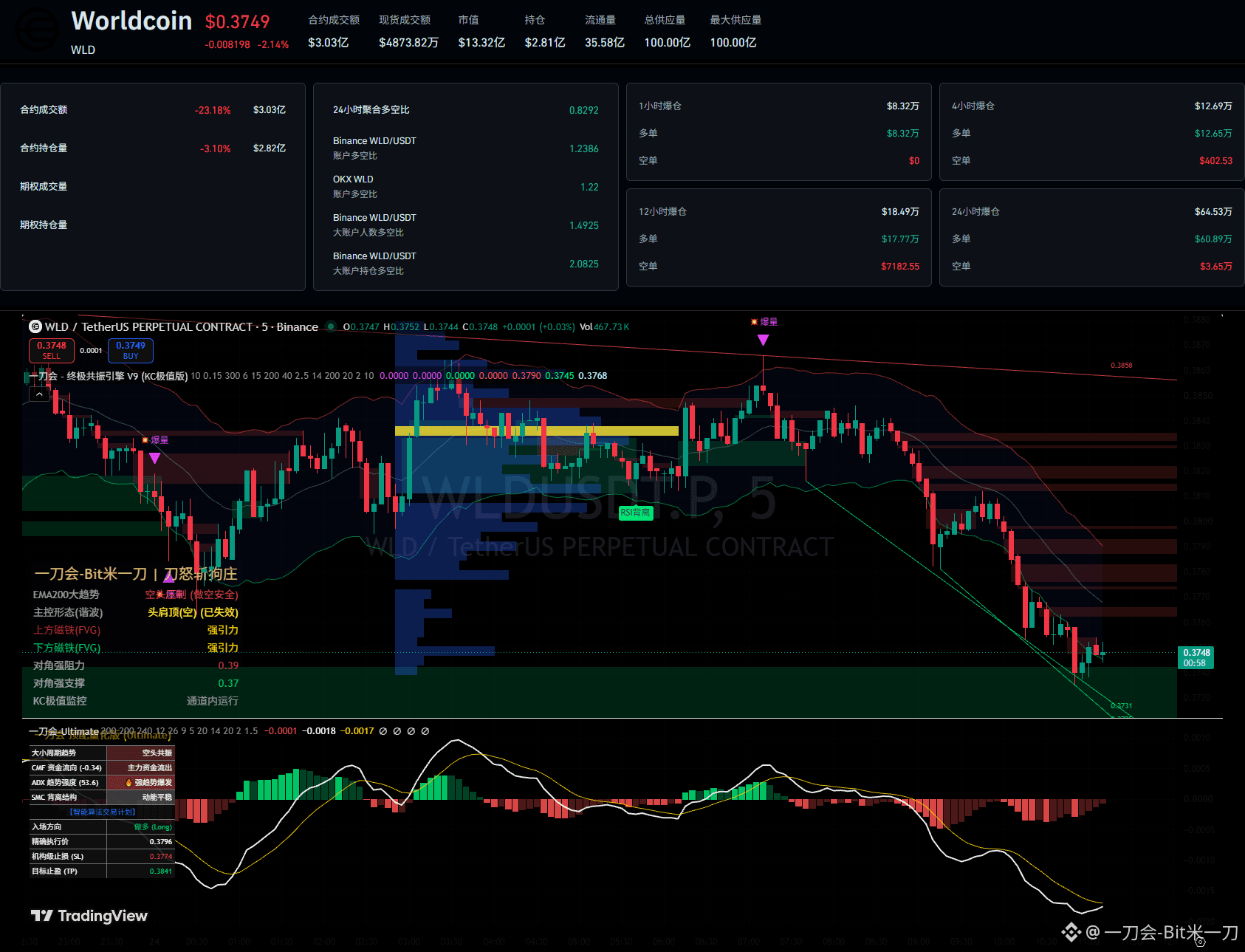Click the 智能算法交易计划 heading
Image resolution: width=1245 pixels, height=952 pixels.
point(103,812)
